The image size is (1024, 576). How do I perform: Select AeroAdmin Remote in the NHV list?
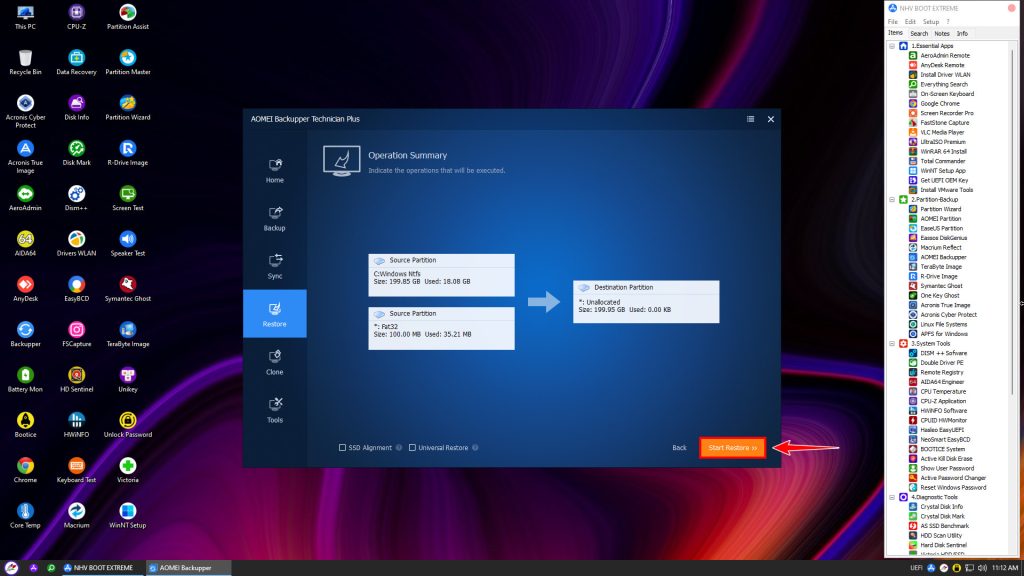tap(944, 56)
